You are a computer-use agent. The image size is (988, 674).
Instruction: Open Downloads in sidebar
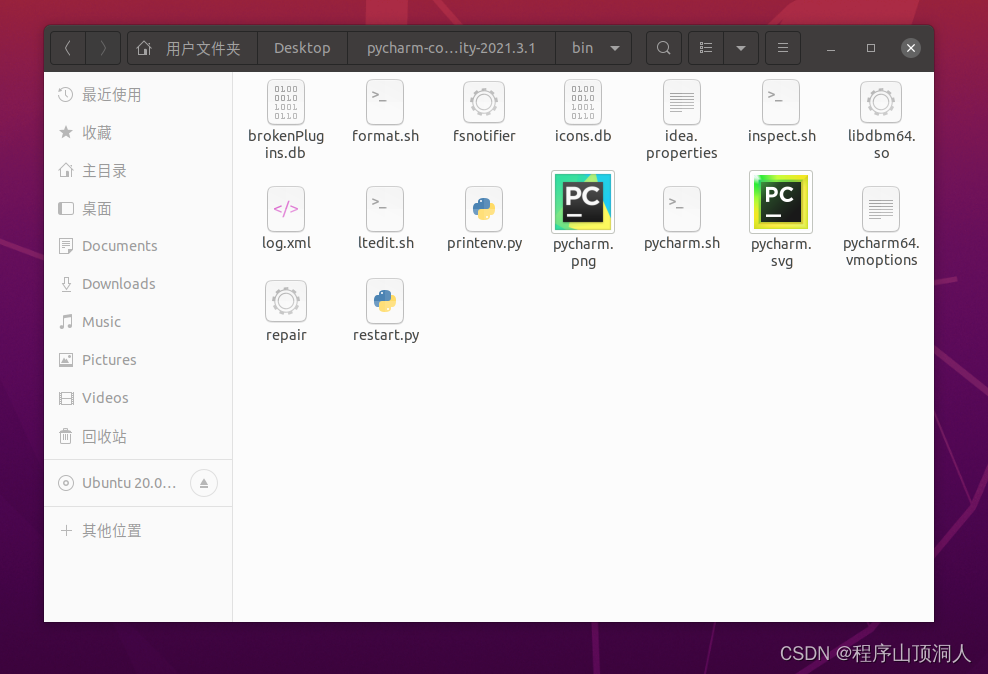[138, 283]
